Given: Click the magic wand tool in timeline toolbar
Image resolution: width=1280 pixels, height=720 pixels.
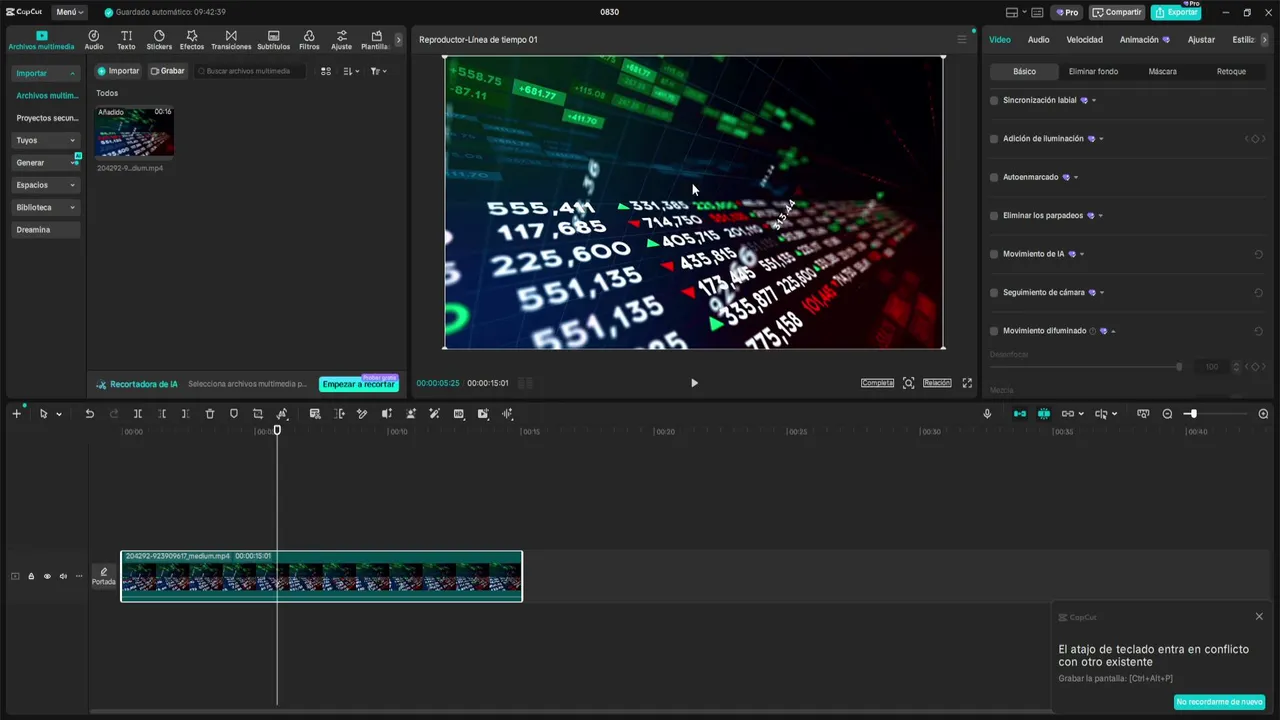Looking at the screenshot, I should (x=434, y=414).
